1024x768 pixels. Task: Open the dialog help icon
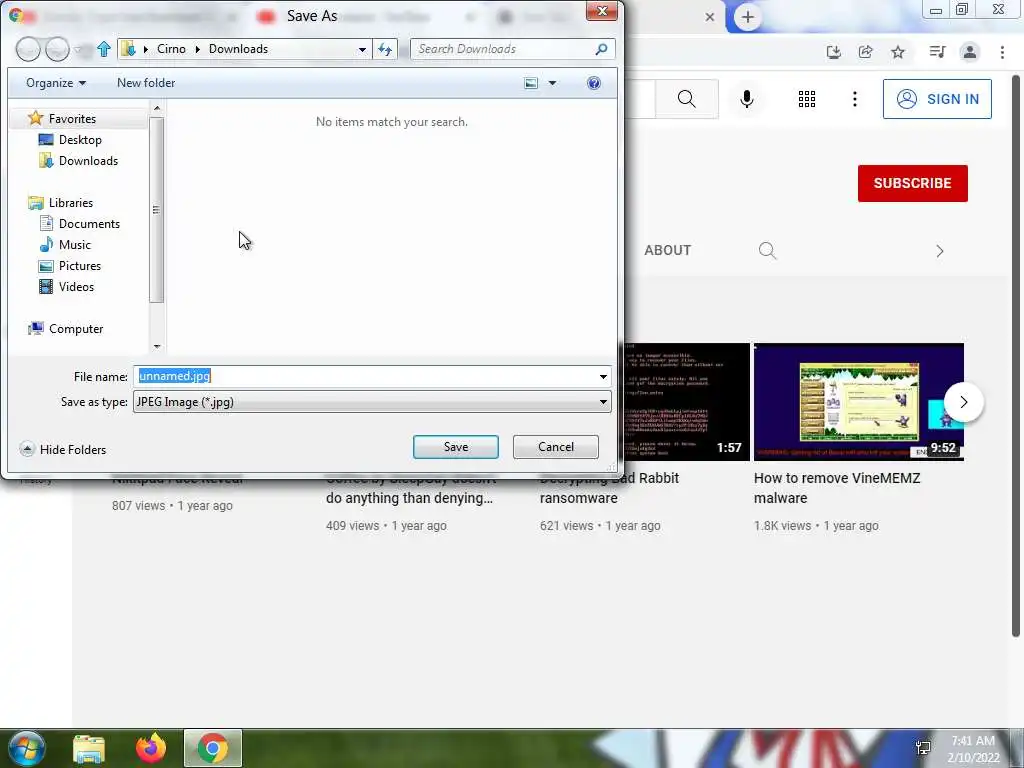point(594,83)
